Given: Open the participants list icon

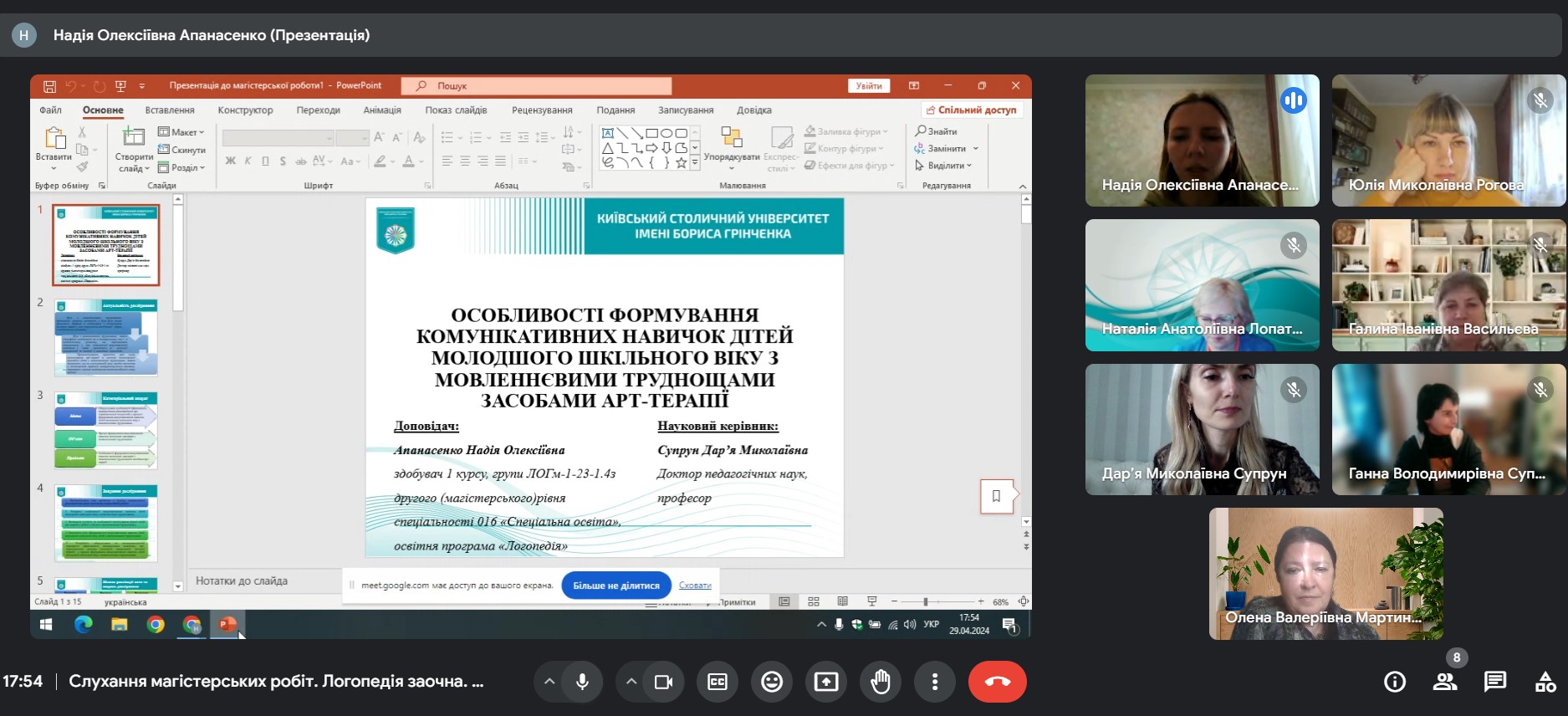Looking at the screenshot, I should pos(1444,682).
